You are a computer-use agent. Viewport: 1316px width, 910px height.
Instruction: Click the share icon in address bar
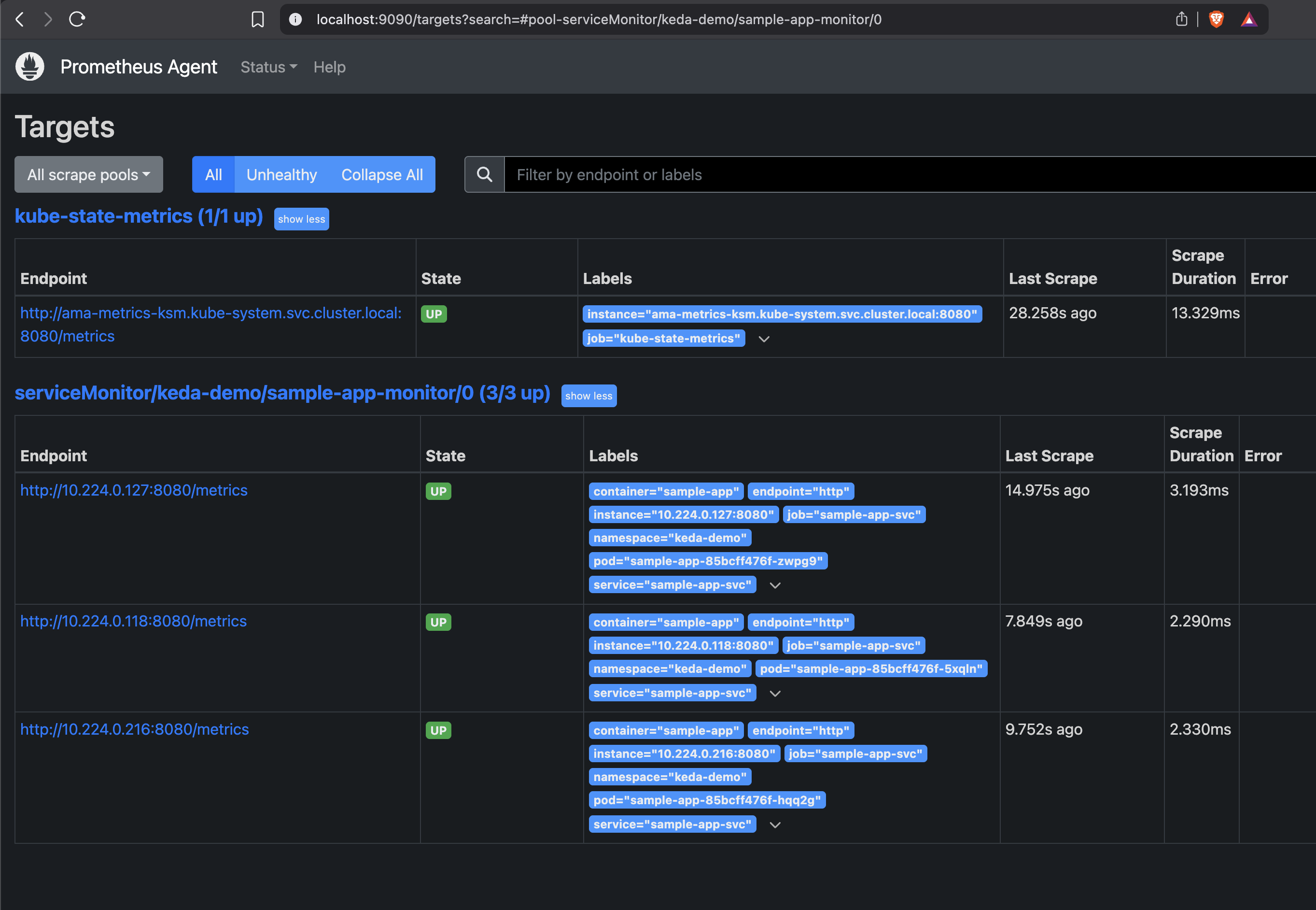[1181, 19]
